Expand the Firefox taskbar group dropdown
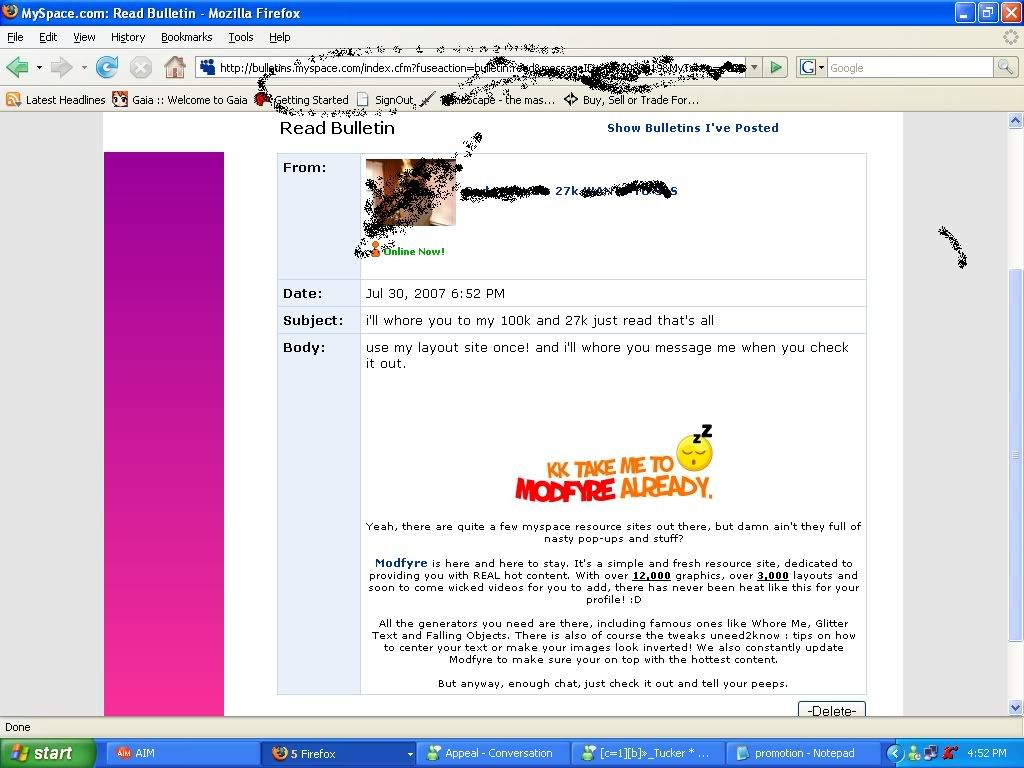The height and width of the screenshot is (768, 1024). coord(409,754)
